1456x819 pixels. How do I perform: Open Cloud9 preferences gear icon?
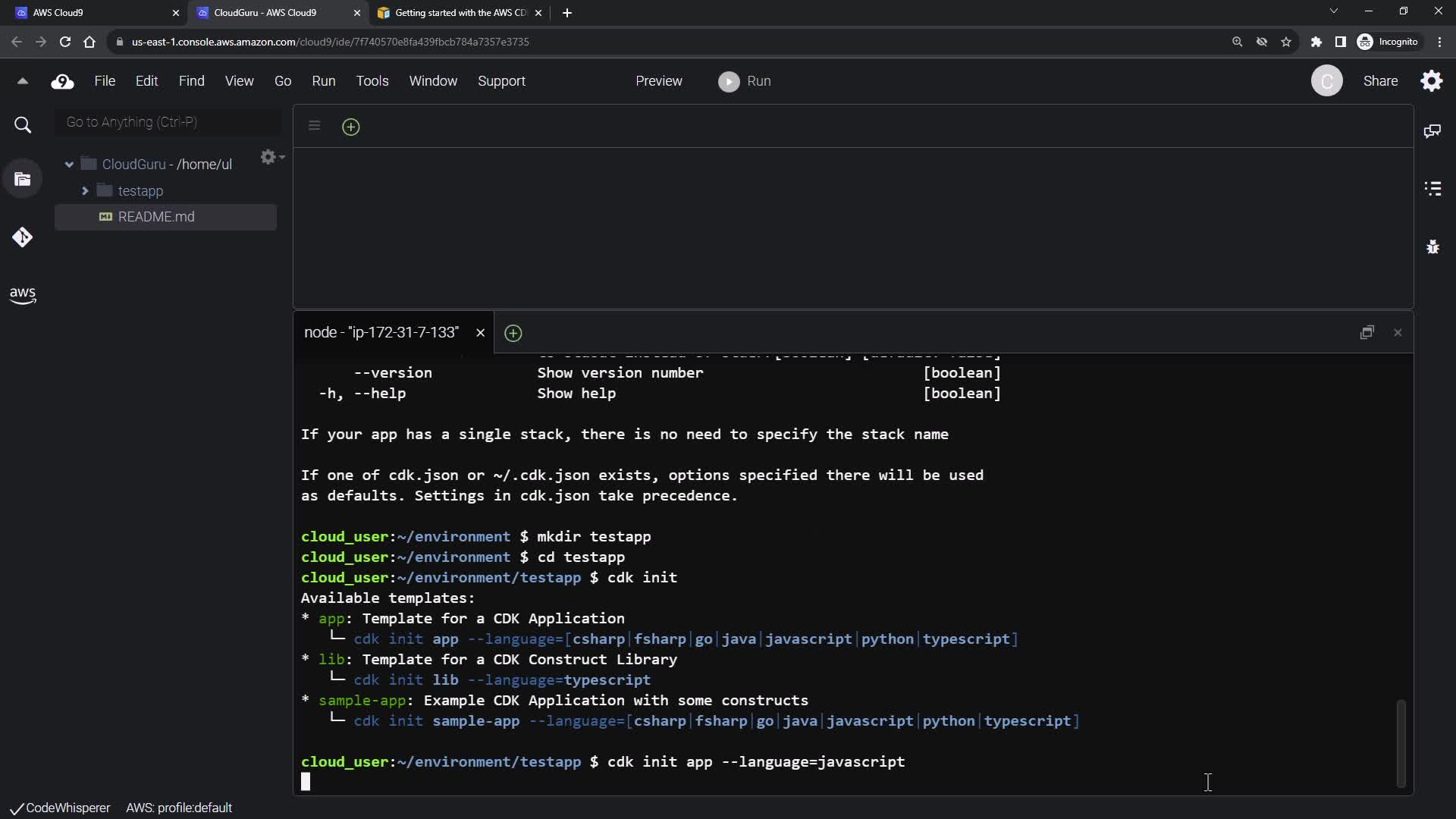coord(1431,81)
